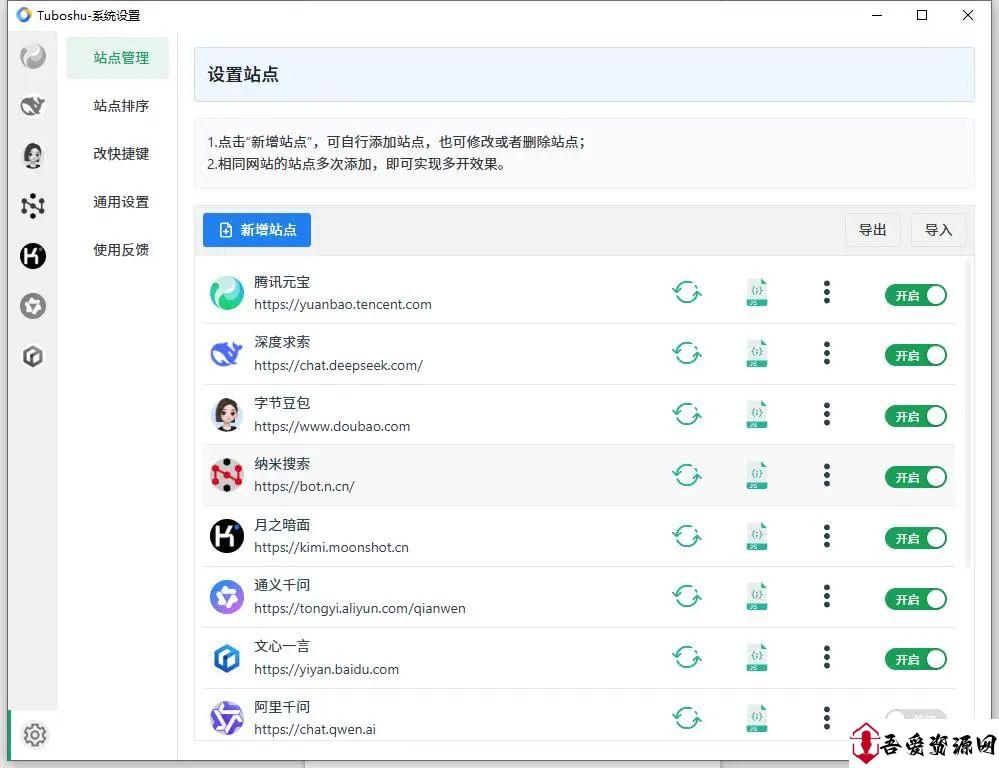Click the https://www.doubao.com URL text
Image resolution: width=999 pixels, height=768 pixels.
tap(332, 426)
